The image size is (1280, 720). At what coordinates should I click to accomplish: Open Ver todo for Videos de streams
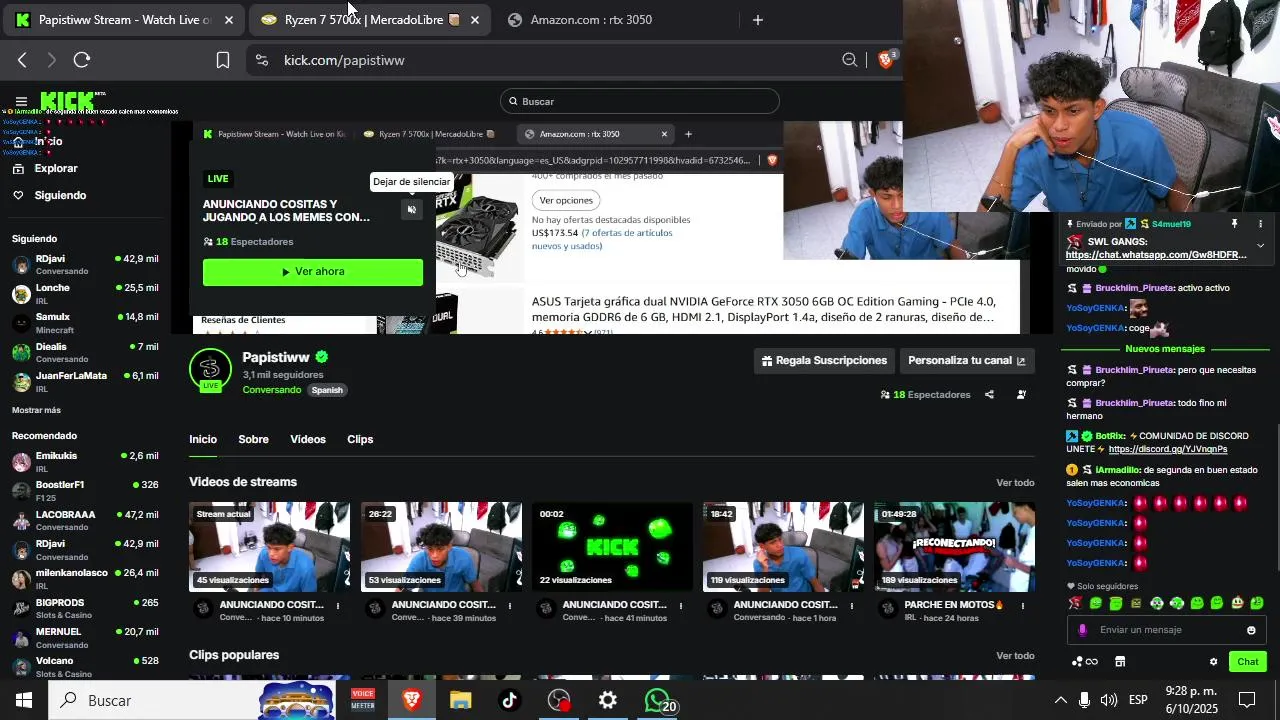click(1015, 483)
